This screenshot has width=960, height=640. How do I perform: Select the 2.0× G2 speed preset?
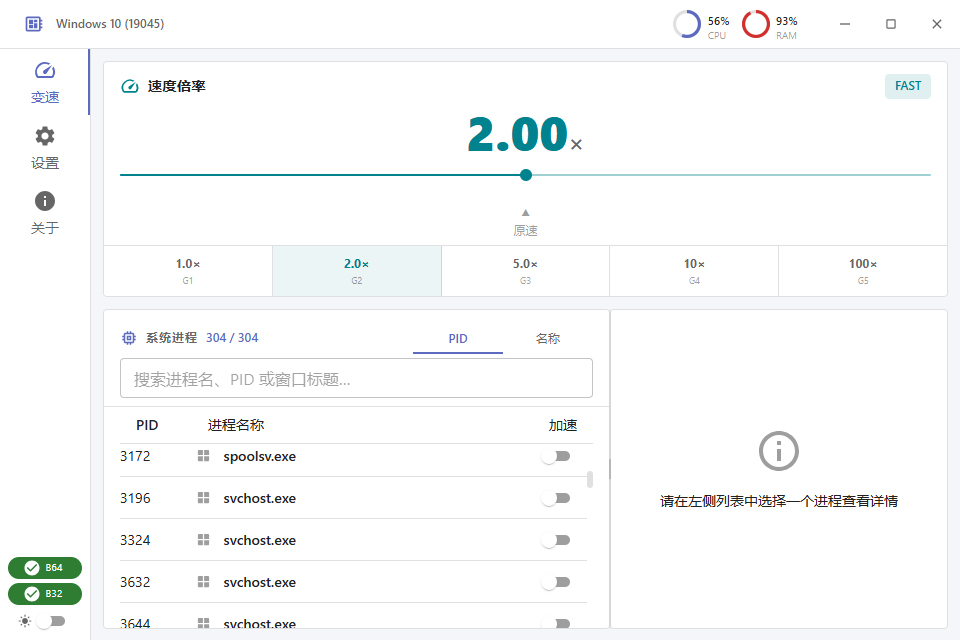point(357,271)
